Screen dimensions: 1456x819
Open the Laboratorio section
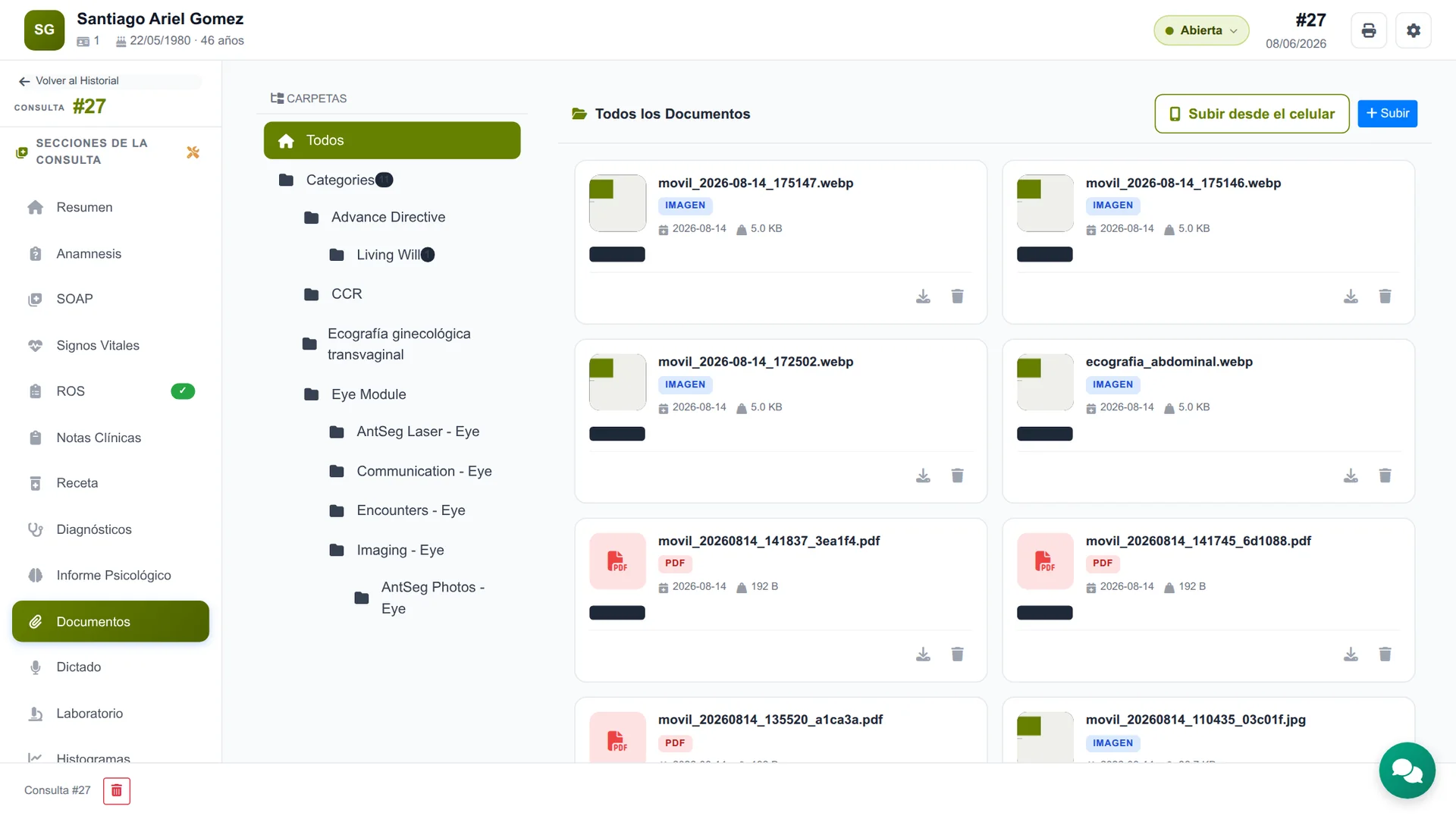click(110, 714)
